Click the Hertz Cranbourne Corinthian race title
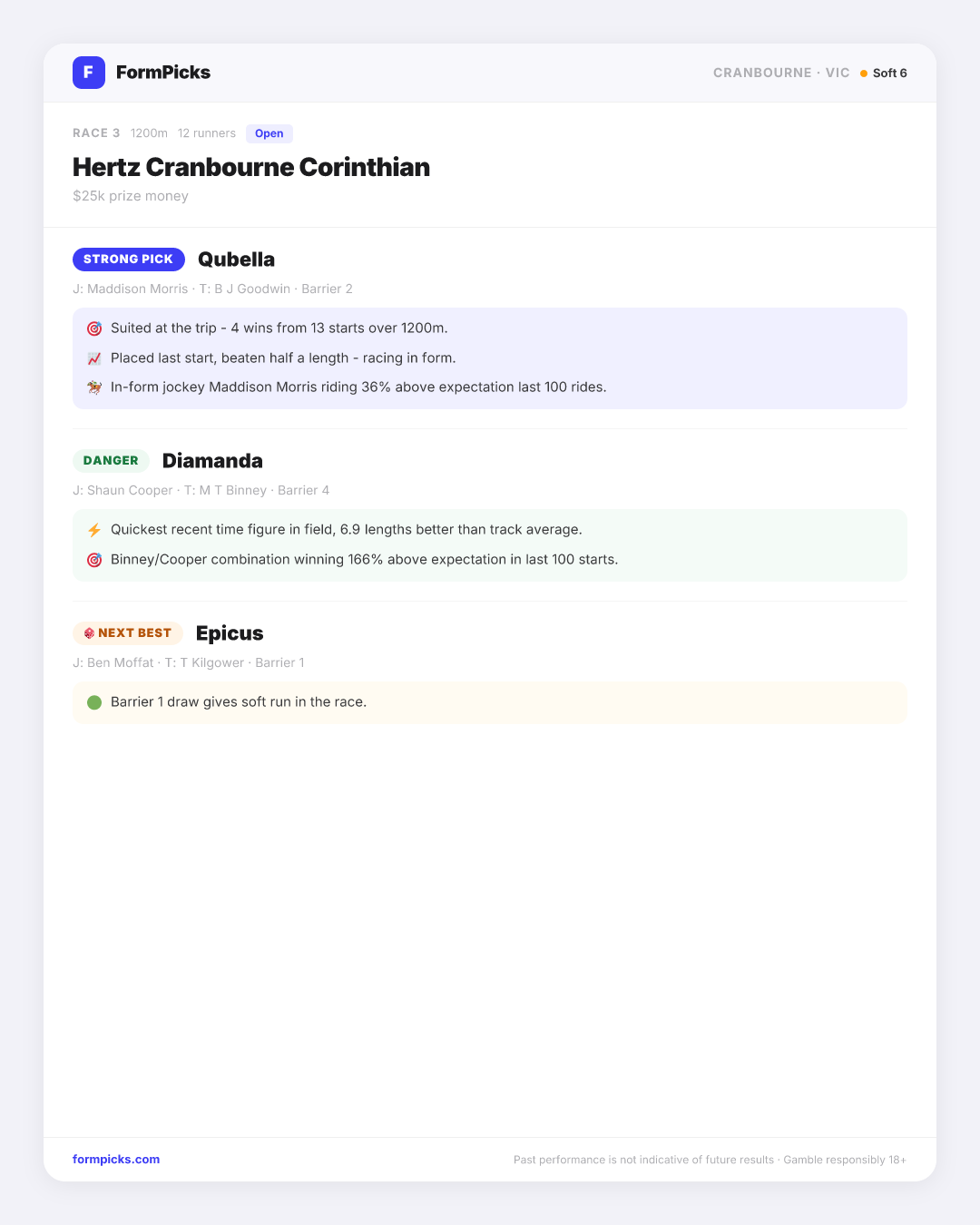980x1225 pixels. tap(251, 167)
